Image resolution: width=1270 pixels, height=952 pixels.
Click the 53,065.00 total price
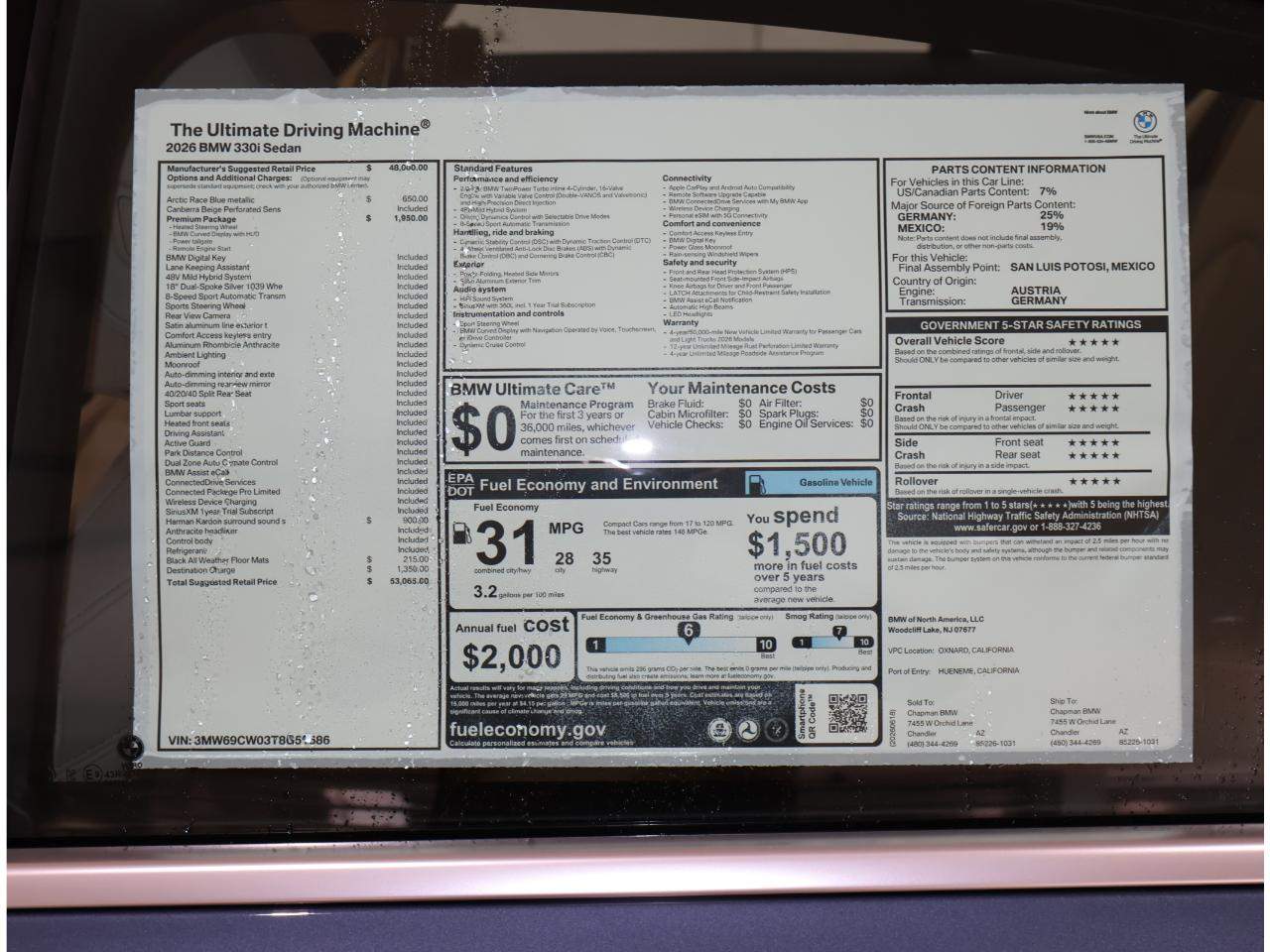(x=408, y=582)
